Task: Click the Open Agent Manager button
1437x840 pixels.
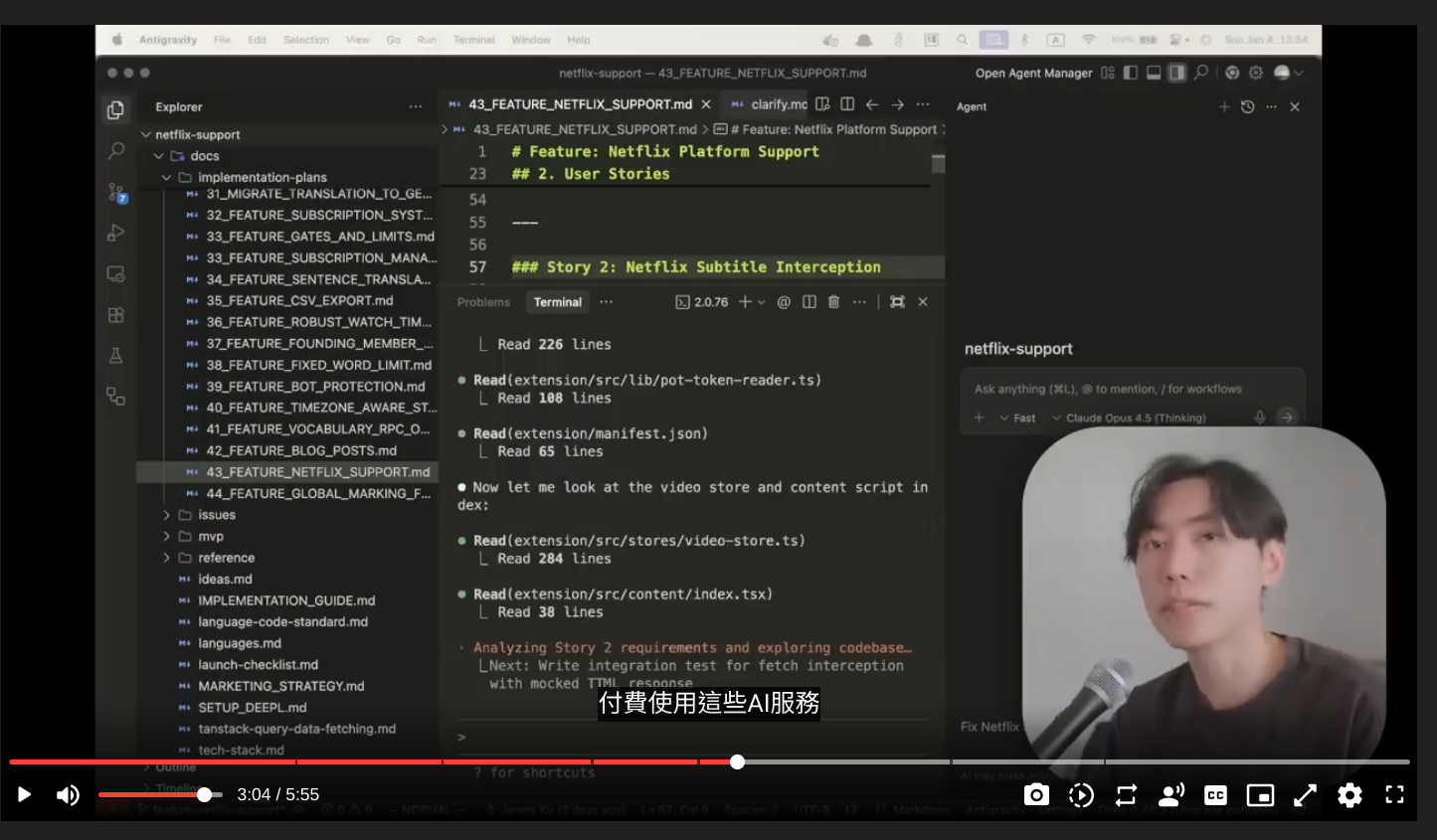Action: coord(1036,73)
